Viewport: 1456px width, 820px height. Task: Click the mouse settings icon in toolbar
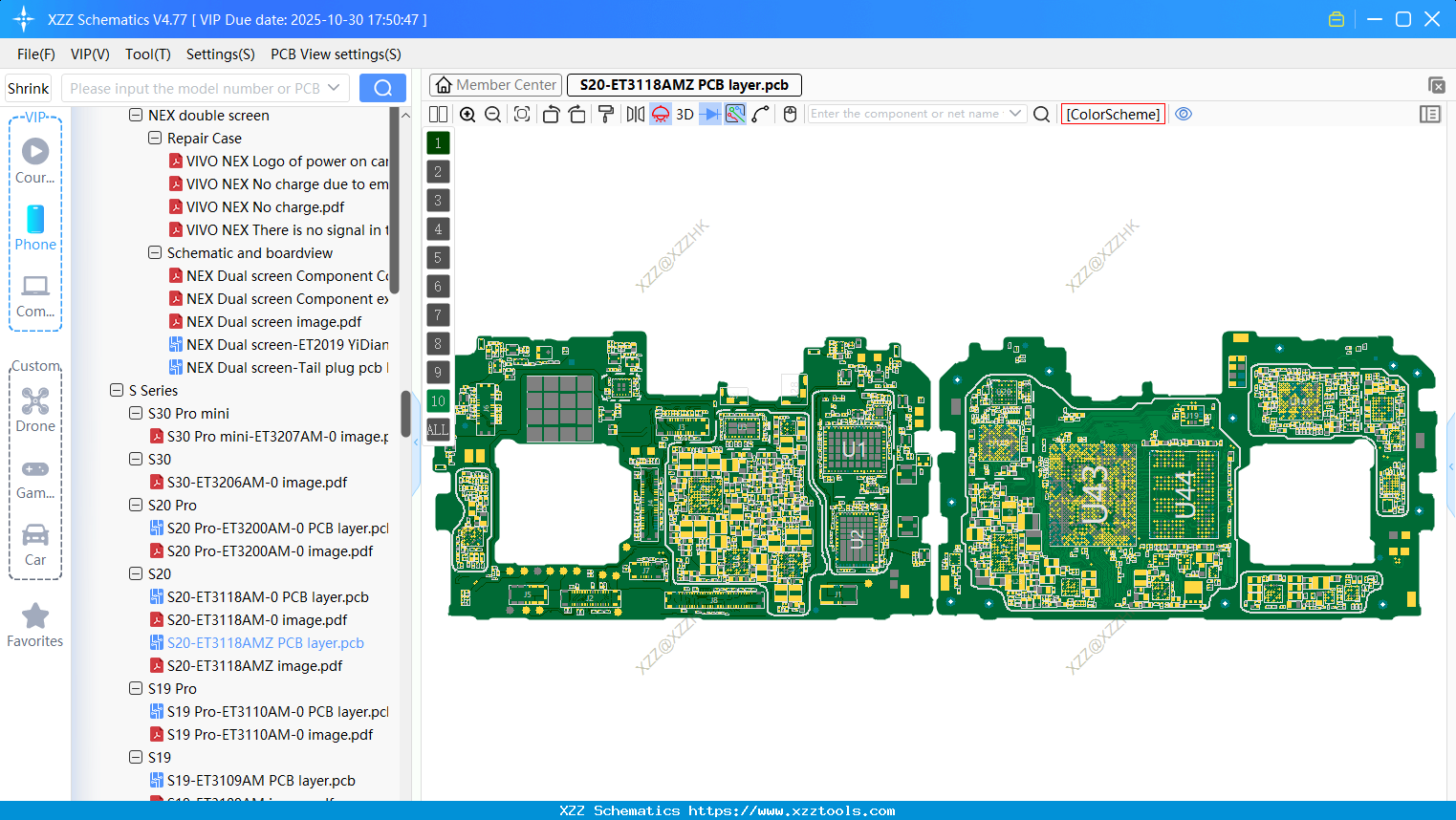tap(790, 114)
